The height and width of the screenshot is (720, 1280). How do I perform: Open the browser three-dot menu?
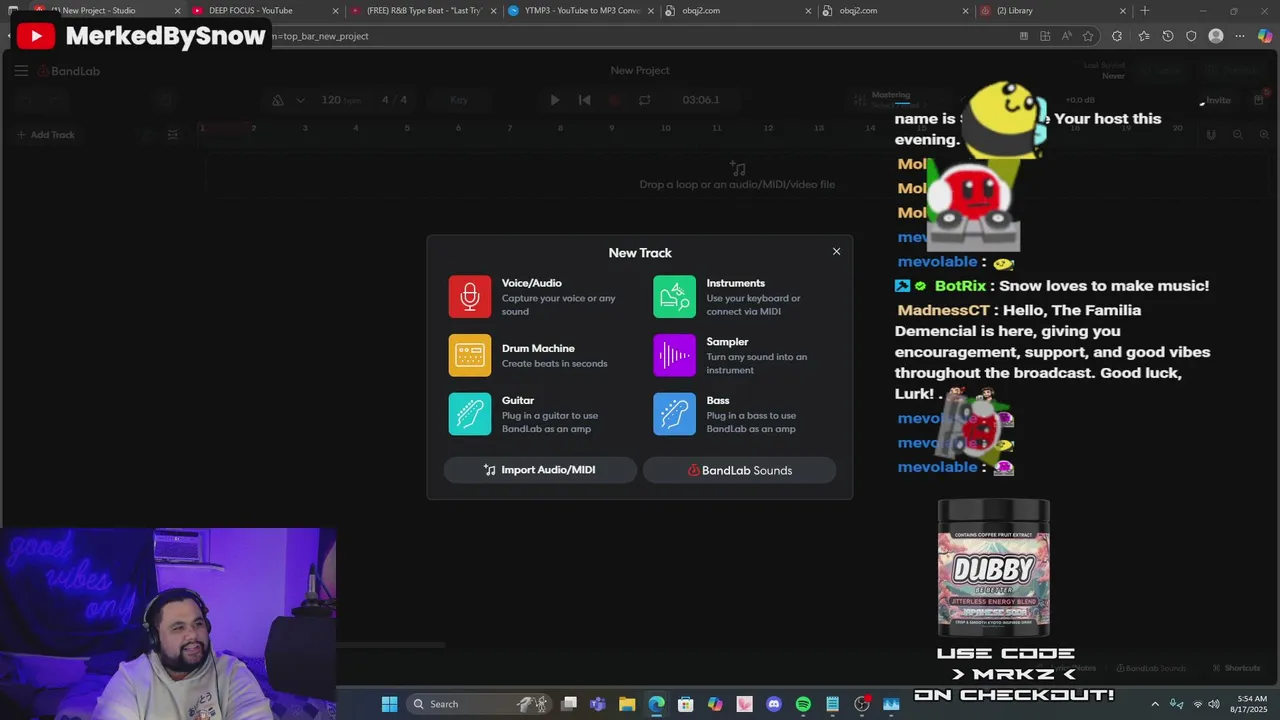[x=1240, y=36]
